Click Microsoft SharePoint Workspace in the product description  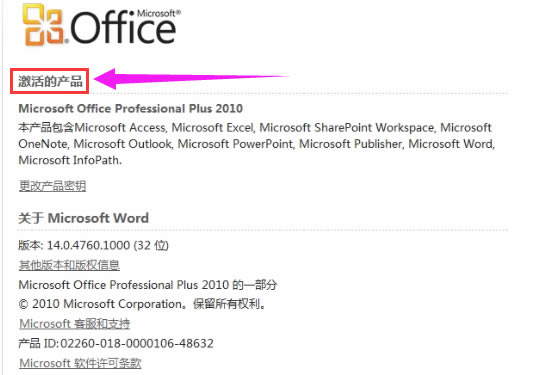(x=347, y=128)
